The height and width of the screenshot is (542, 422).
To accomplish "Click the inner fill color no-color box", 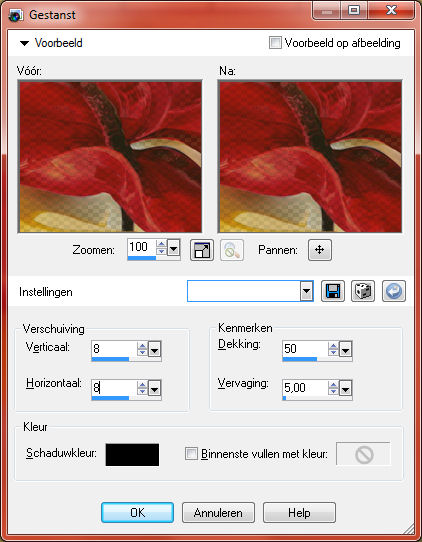I will [x=363, y=454].
